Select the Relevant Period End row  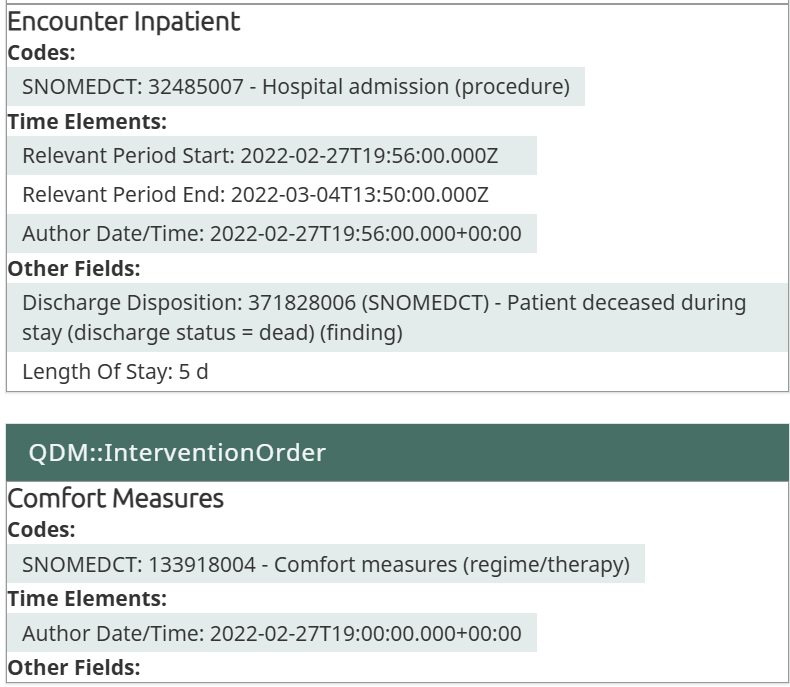pyautogui.click(x=255, y=194)
